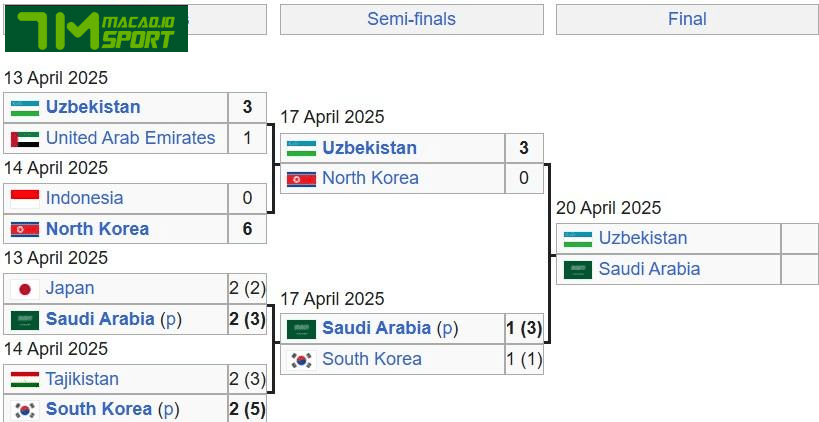Open North Korea link in quarter-finals
The width and height of the screenshot is (819, 422).
coord(97,229)
